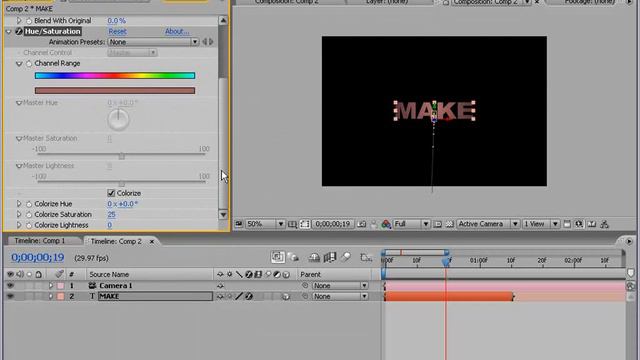Switch to Timeline: Comp 1 tab

click(x=40, y=241)
